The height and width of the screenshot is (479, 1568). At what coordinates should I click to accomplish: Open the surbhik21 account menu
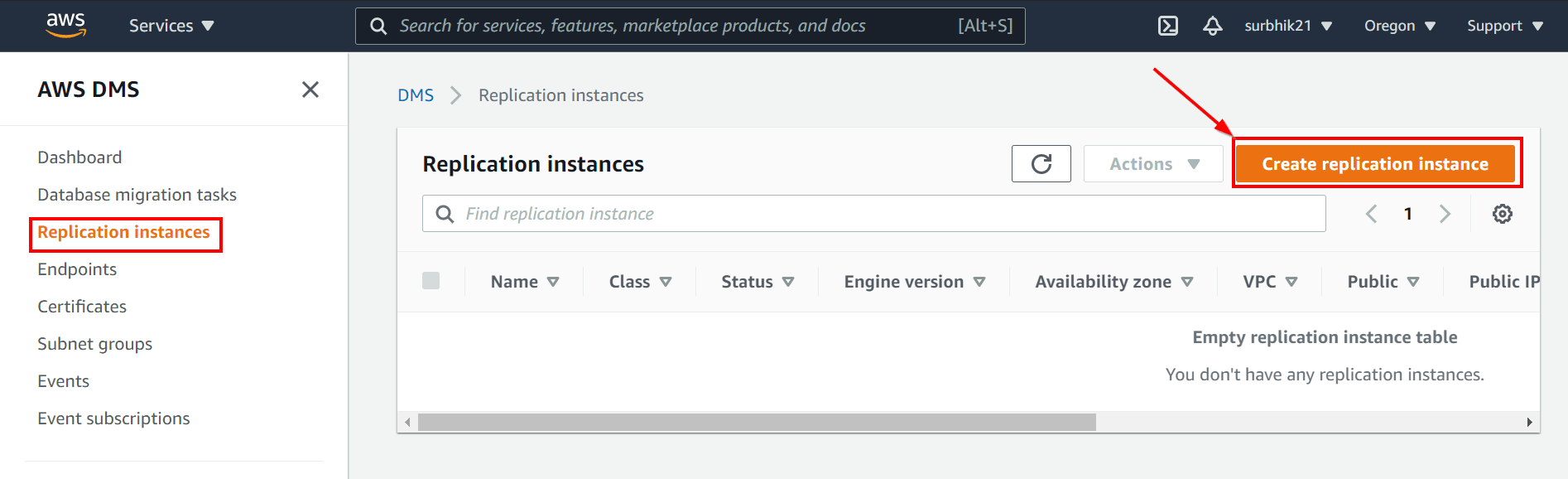pos(1288,26)
